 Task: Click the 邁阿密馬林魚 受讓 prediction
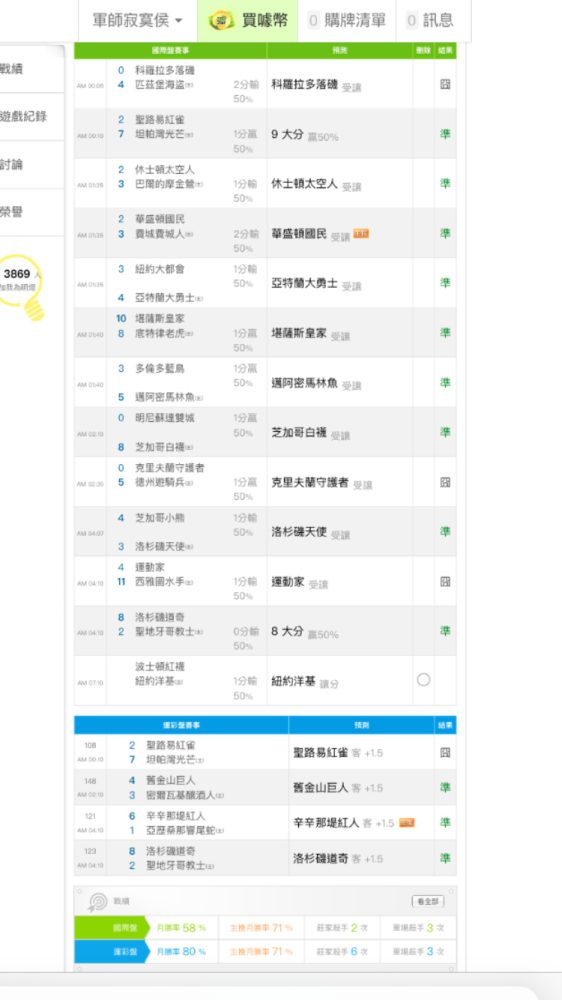[x=316, y=383]
